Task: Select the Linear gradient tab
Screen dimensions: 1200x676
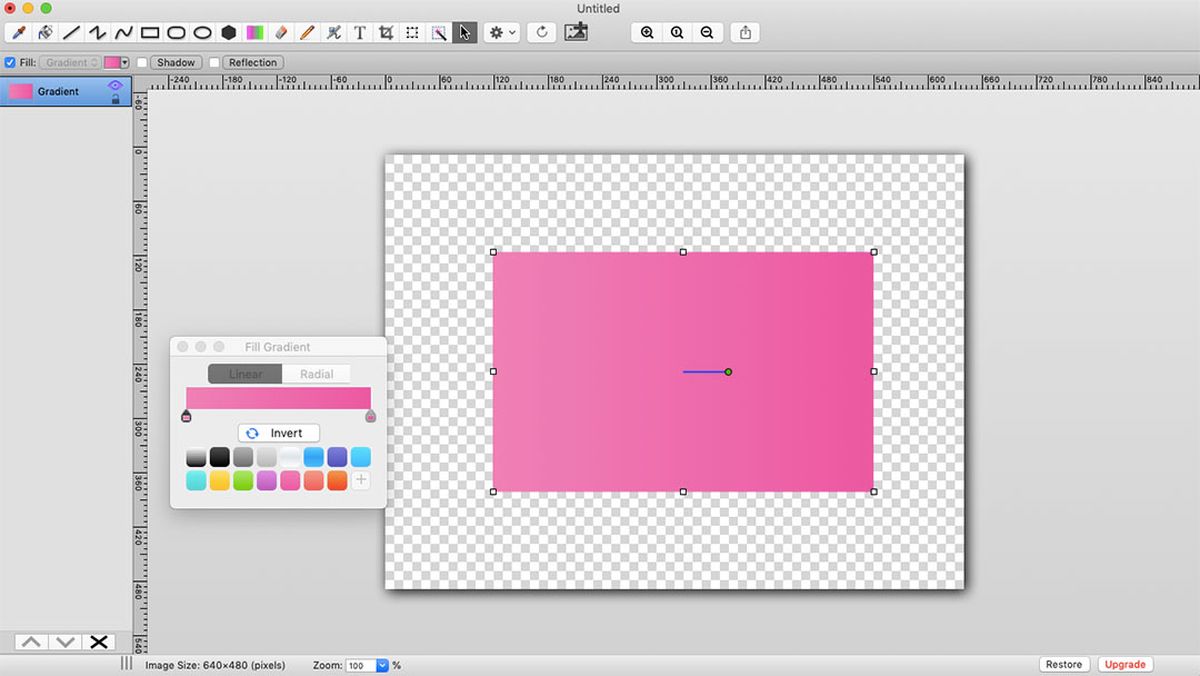Action: [243, 374]
